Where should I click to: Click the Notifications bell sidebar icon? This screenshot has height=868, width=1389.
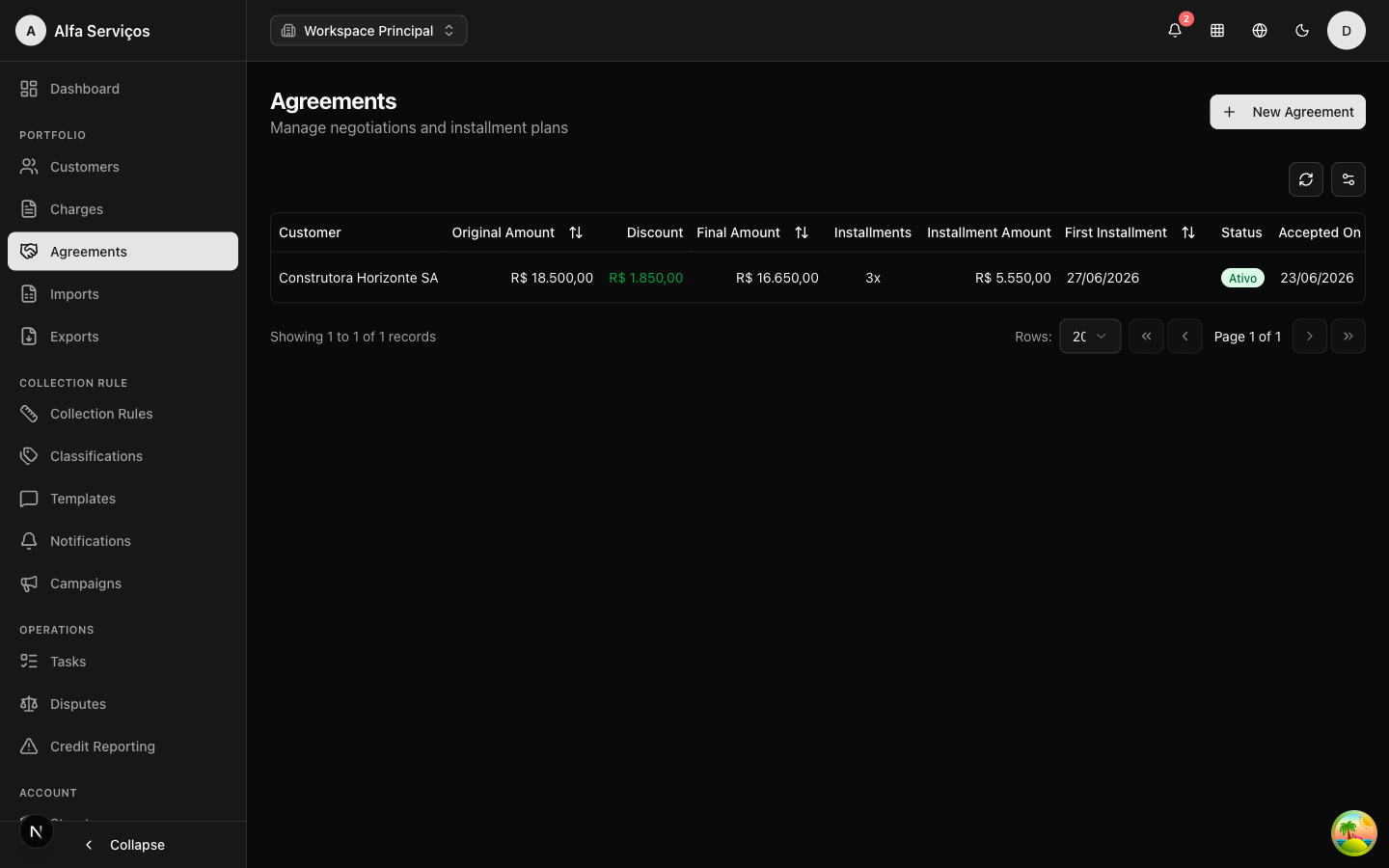(29, 541)
